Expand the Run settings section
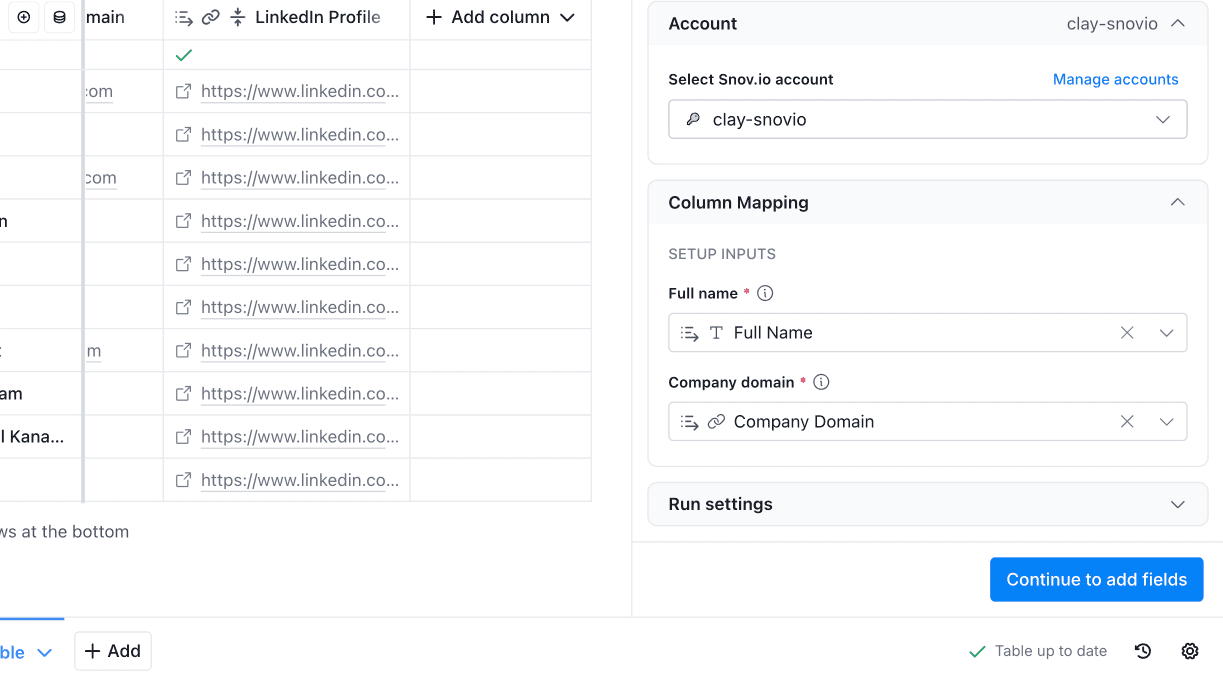The height and width of the screenshot is (684, 1223). pos(1178,504)
